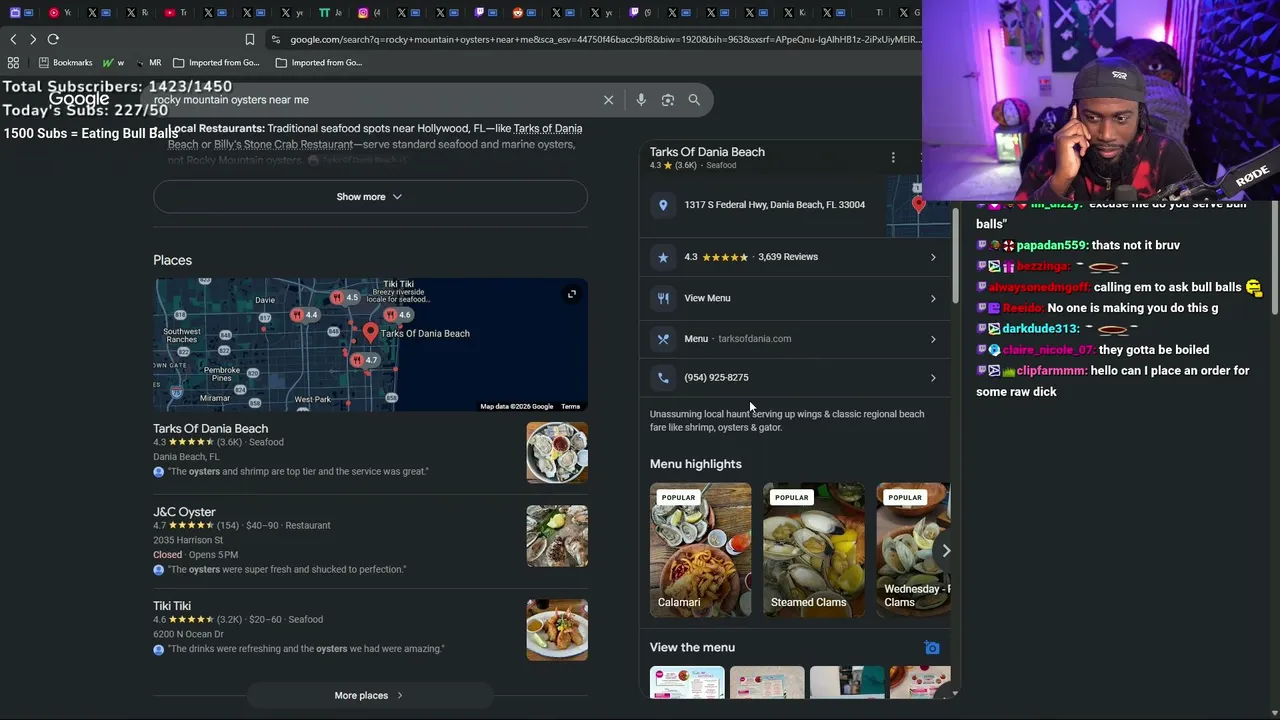The height and width of the screenshot is (720, 1280).
Task: Open the Bookmarks folder in the bookmarks bar
Action: (x=65, y=62)
